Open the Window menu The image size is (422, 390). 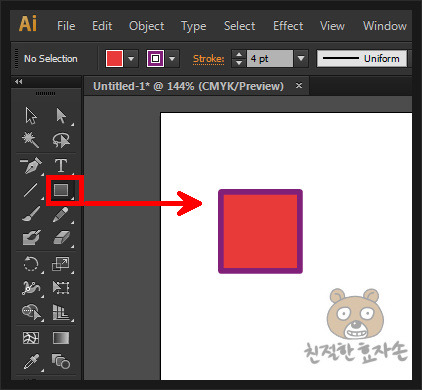pyautogui.click(x=385, y=26)
